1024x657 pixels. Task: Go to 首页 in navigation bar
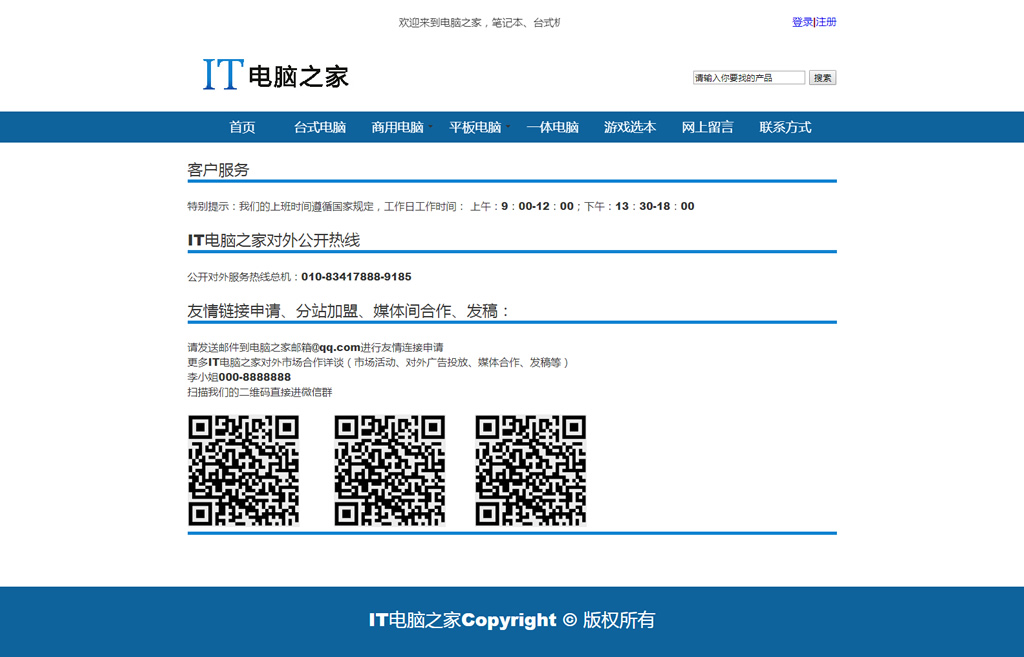coord(242,127)
